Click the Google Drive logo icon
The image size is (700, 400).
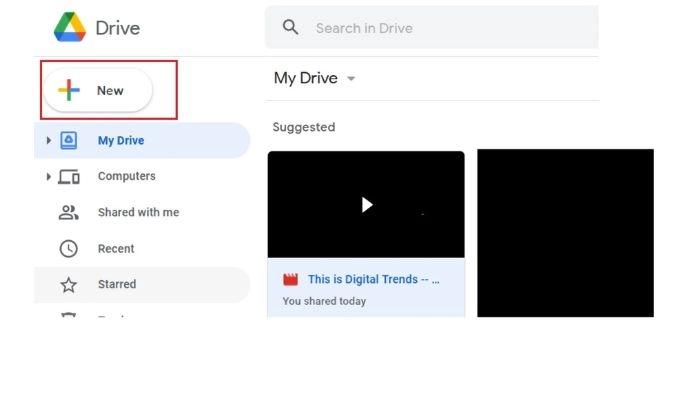[x=70, y=27]
